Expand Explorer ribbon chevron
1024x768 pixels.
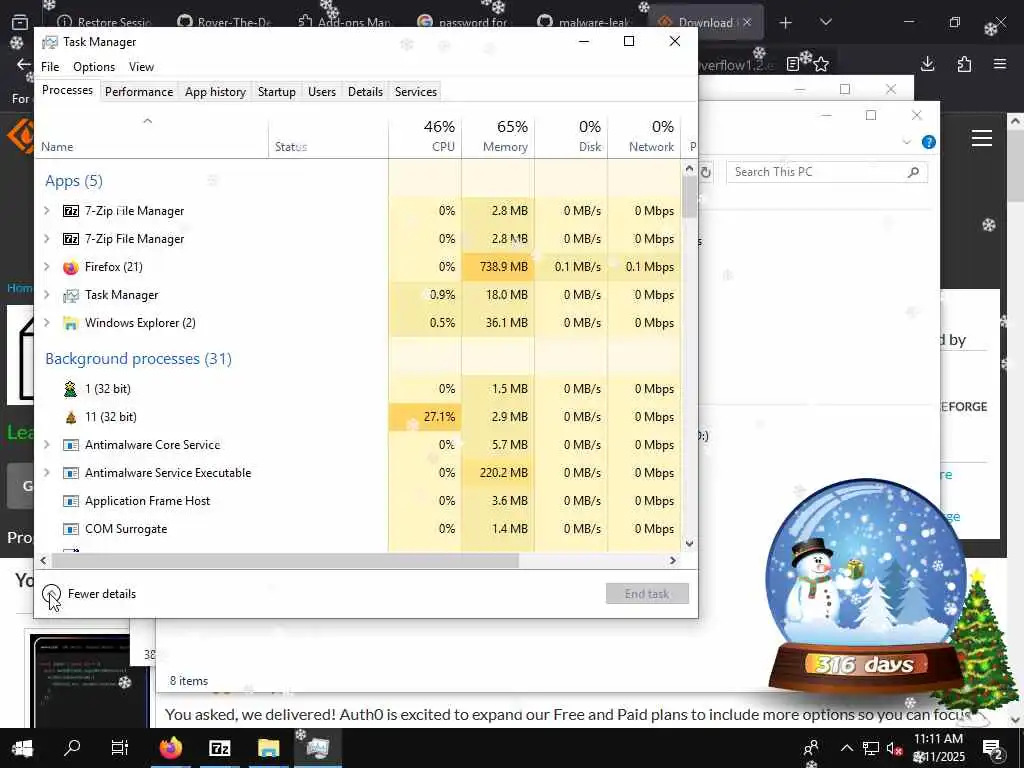pos(906,142)
